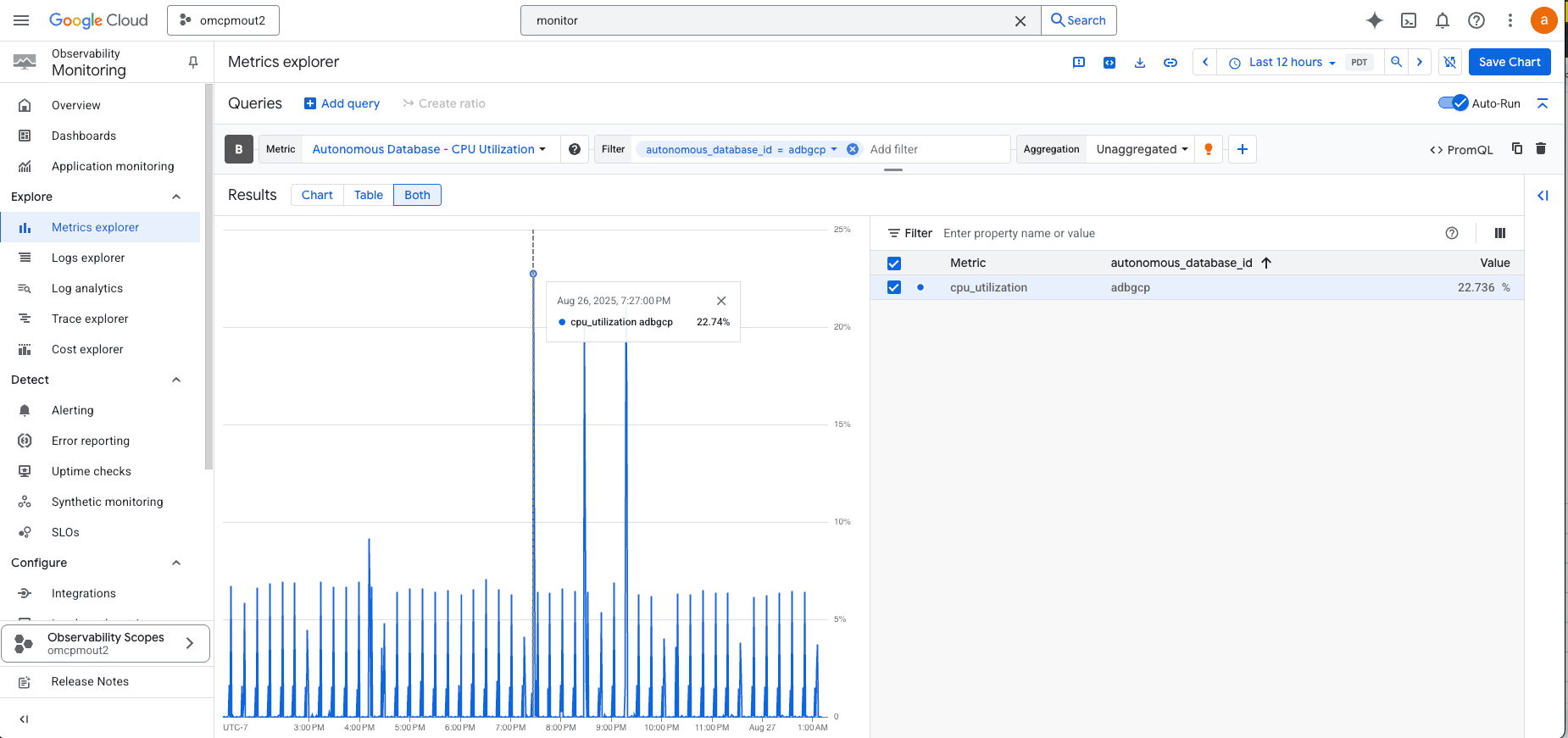The image size is (1568, 738).
Task: Open the help question mark menu
Action: tap(1476, 20)
